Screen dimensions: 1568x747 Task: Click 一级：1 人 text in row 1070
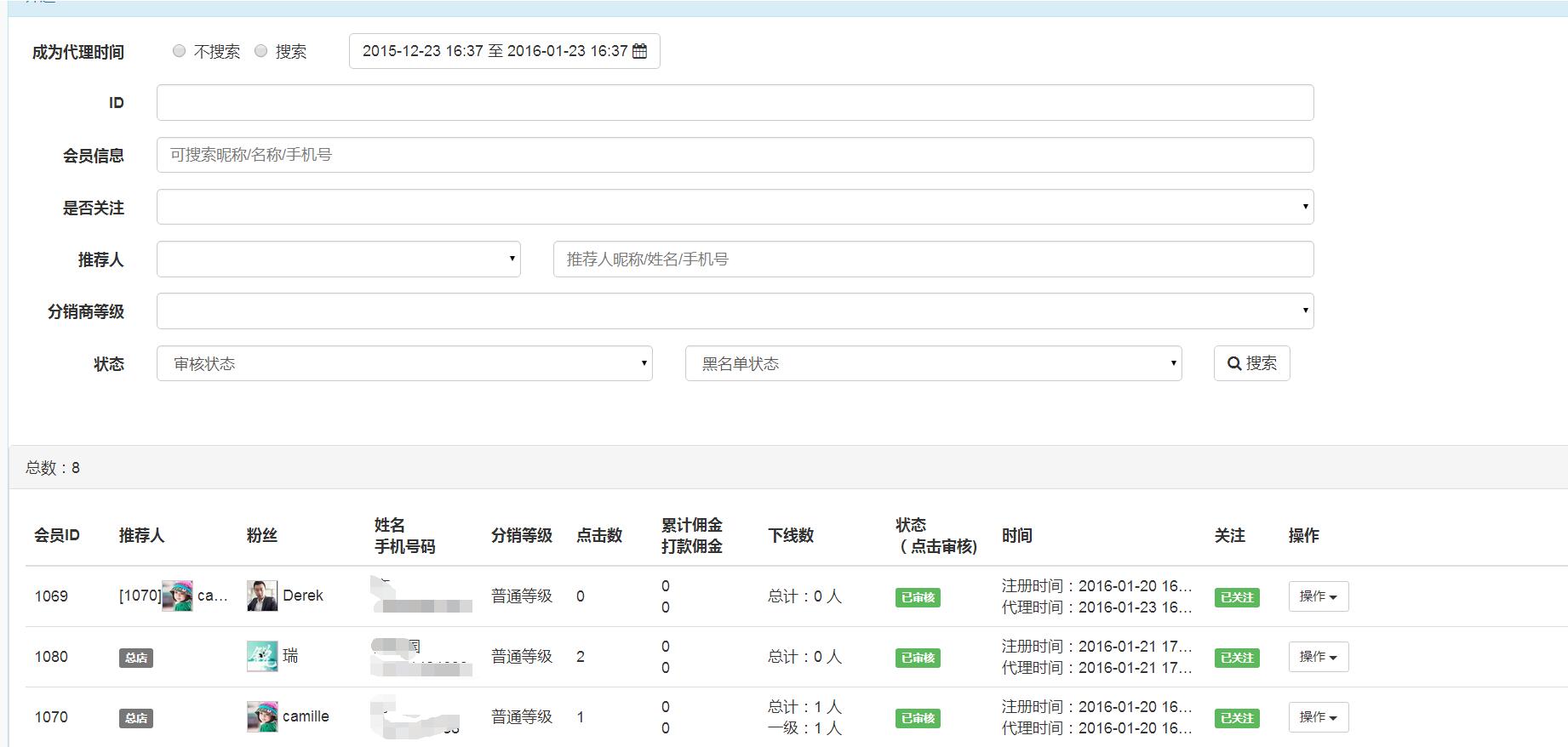coord(804,728)
